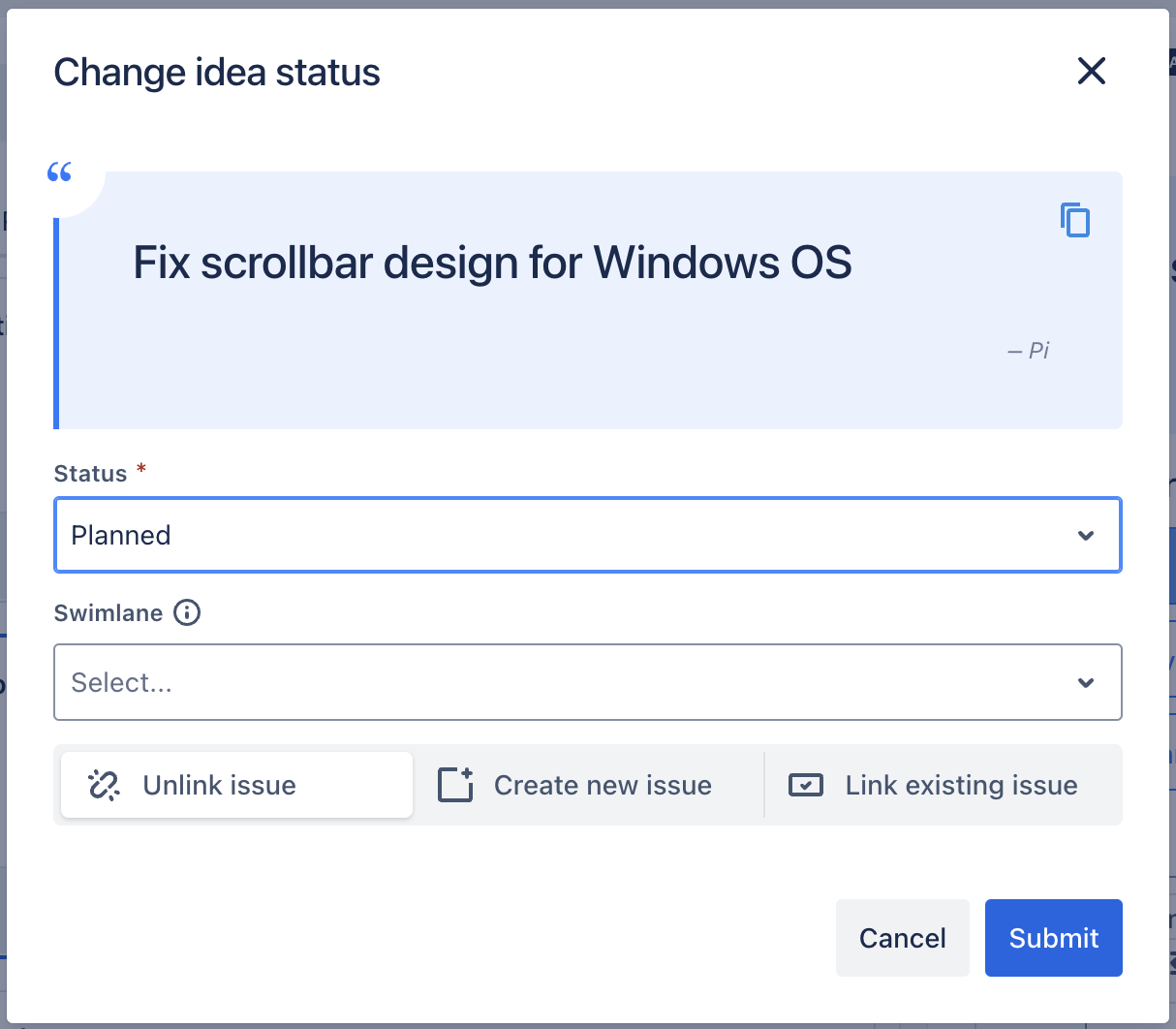
Task: Click the create new issue plus icon
Action: [455, 785]
